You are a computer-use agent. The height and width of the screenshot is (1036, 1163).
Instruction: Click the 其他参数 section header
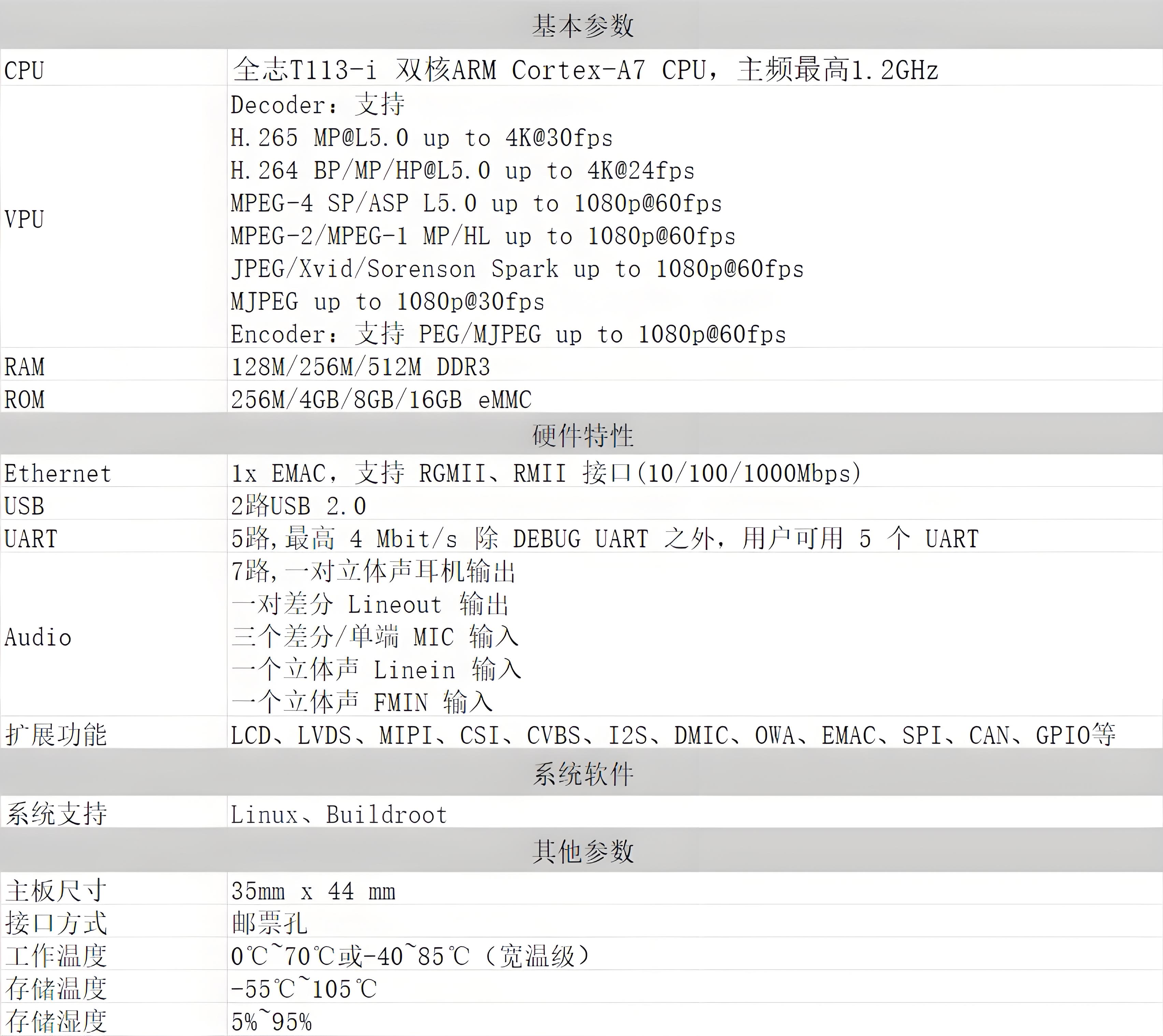click(x=583, y=852)
